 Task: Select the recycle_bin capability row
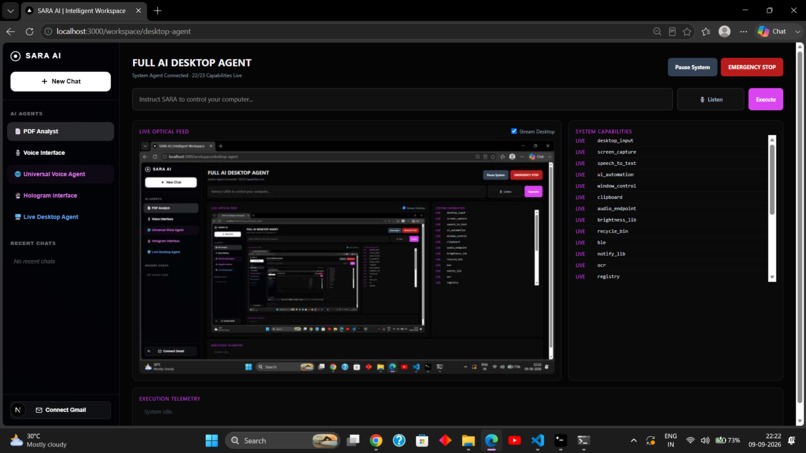point(668,231)
